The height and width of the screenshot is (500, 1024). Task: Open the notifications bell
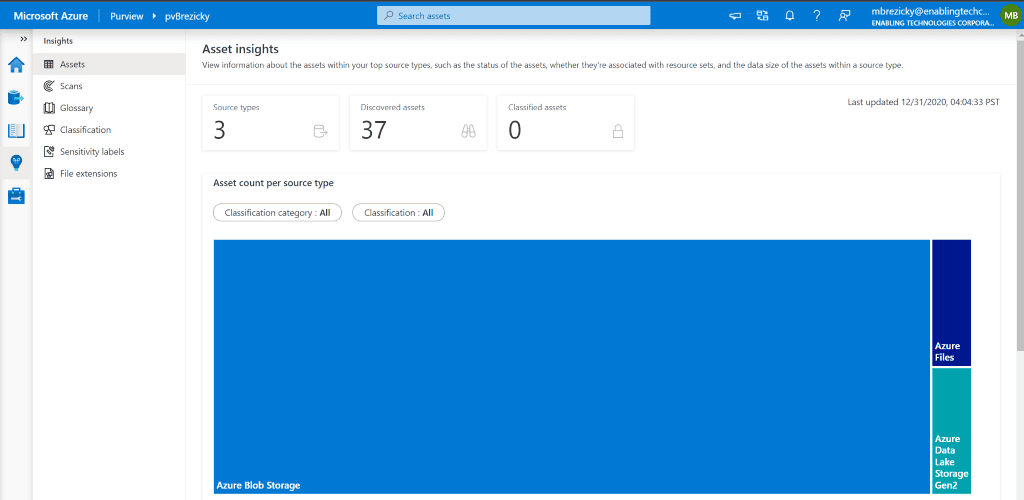pos(790,16)
